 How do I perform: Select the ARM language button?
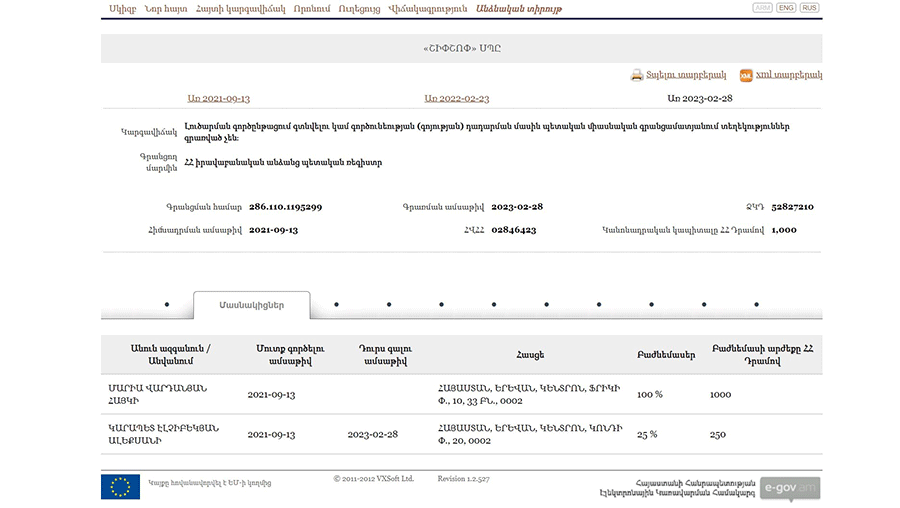coord(763,8)
